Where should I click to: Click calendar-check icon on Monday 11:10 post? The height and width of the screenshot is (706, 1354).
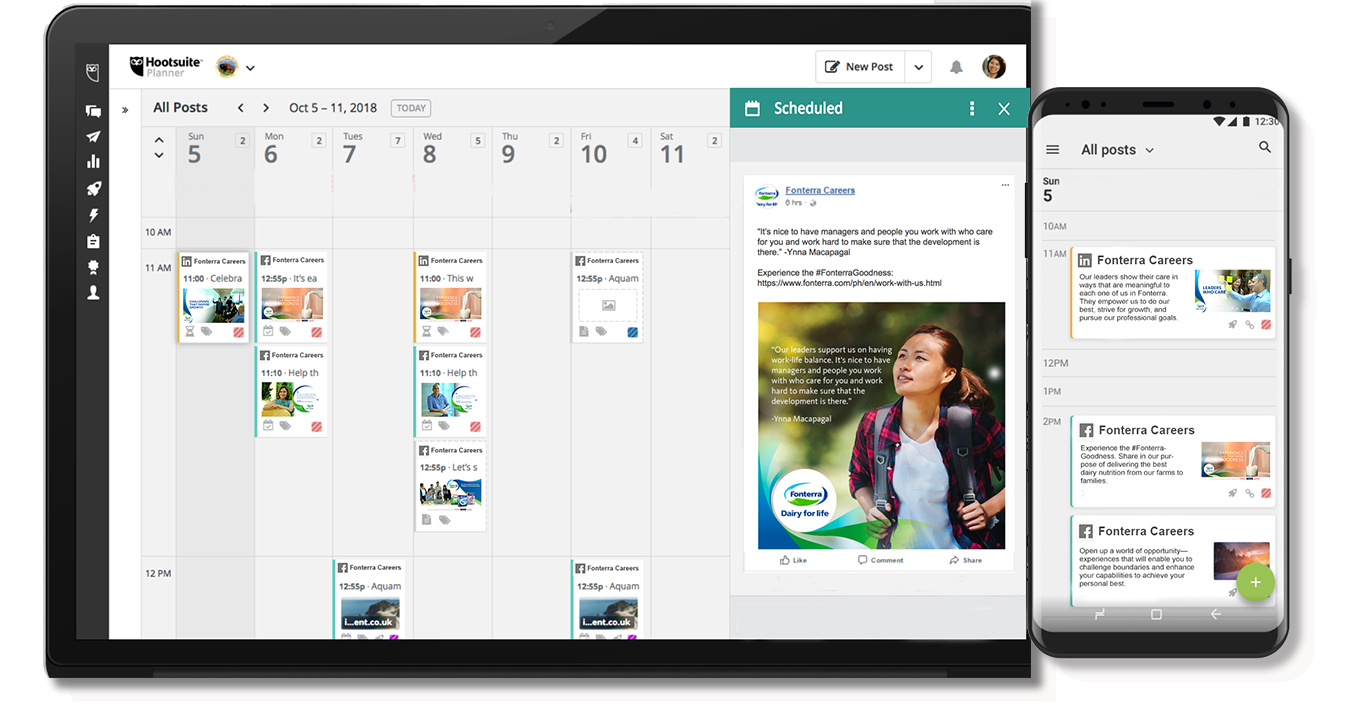[x=268, y=426]
